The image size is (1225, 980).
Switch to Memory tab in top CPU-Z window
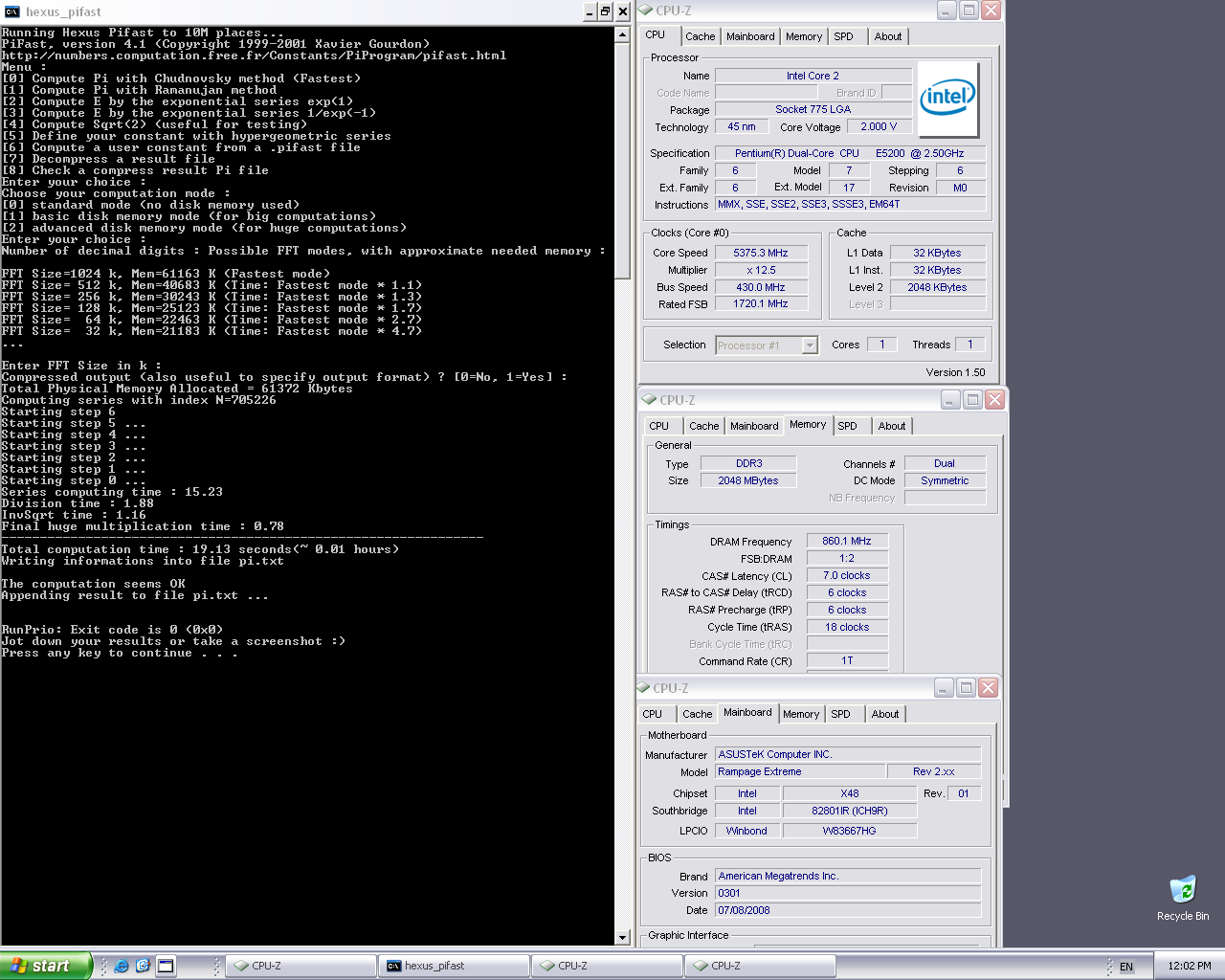click(x=804, y=36)
